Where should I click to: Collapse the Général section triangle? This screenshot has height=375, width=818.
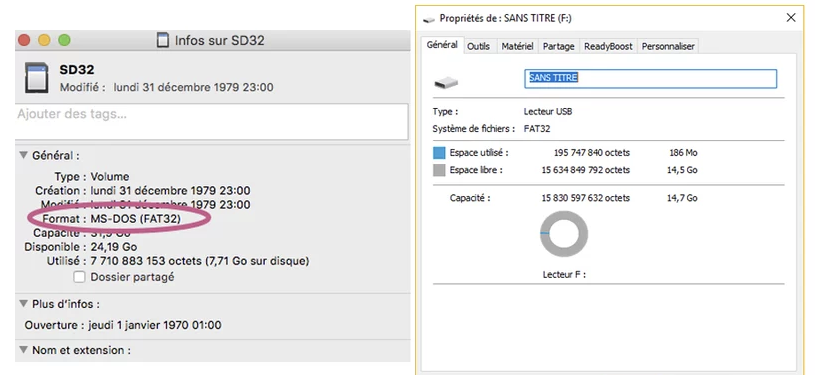pos(23,155)
